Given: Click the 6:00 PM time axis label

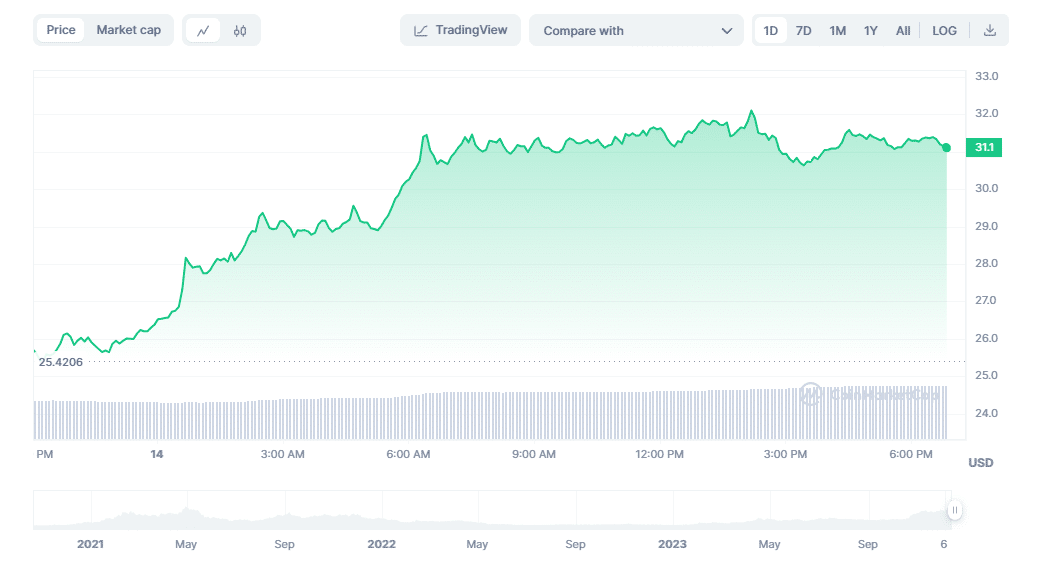Looking at the screenshot, I should tap(910, 454).
